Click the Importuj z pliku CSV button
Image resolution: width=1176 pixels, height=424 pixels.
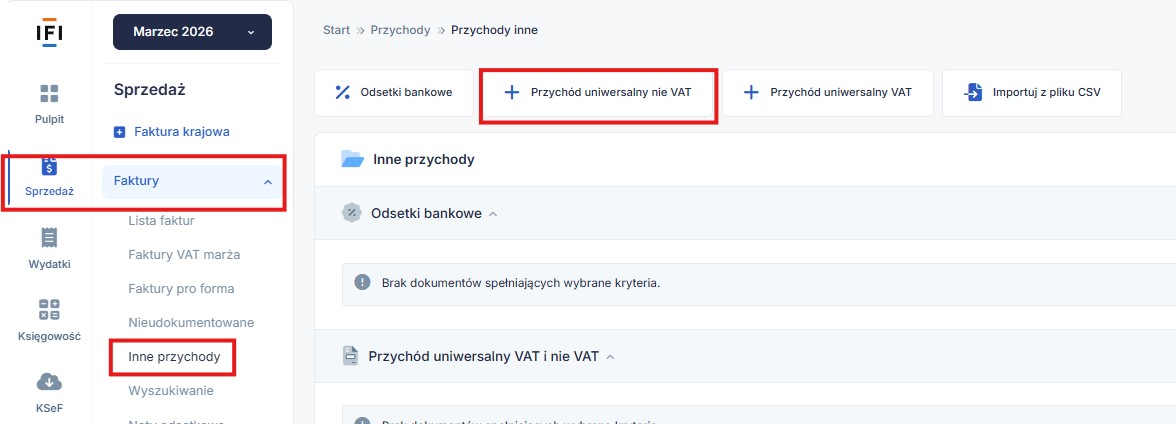[1031, 93]
